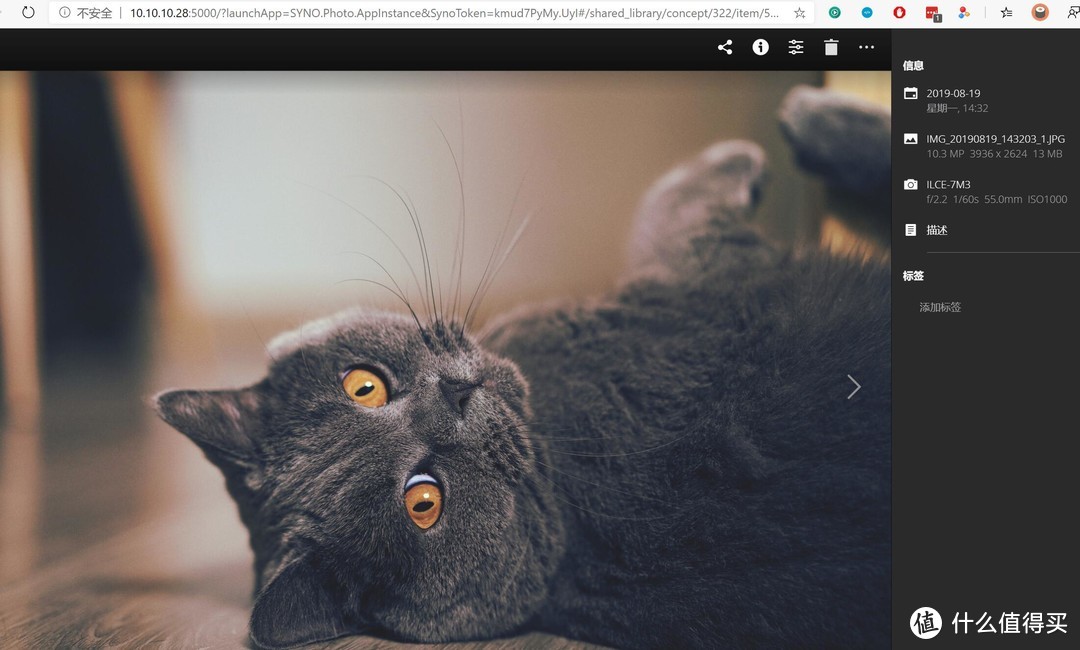Reload page with browser refresh icon

pos(28,12)
